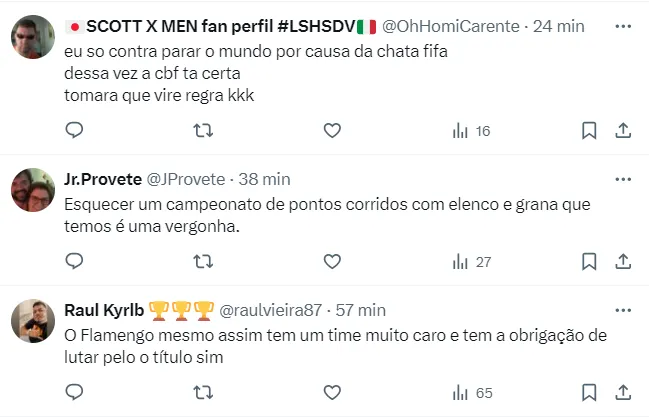The image size is (649, 418).
Task: Repost Jr.Provete's tweet
Action: tap(203, 261)
